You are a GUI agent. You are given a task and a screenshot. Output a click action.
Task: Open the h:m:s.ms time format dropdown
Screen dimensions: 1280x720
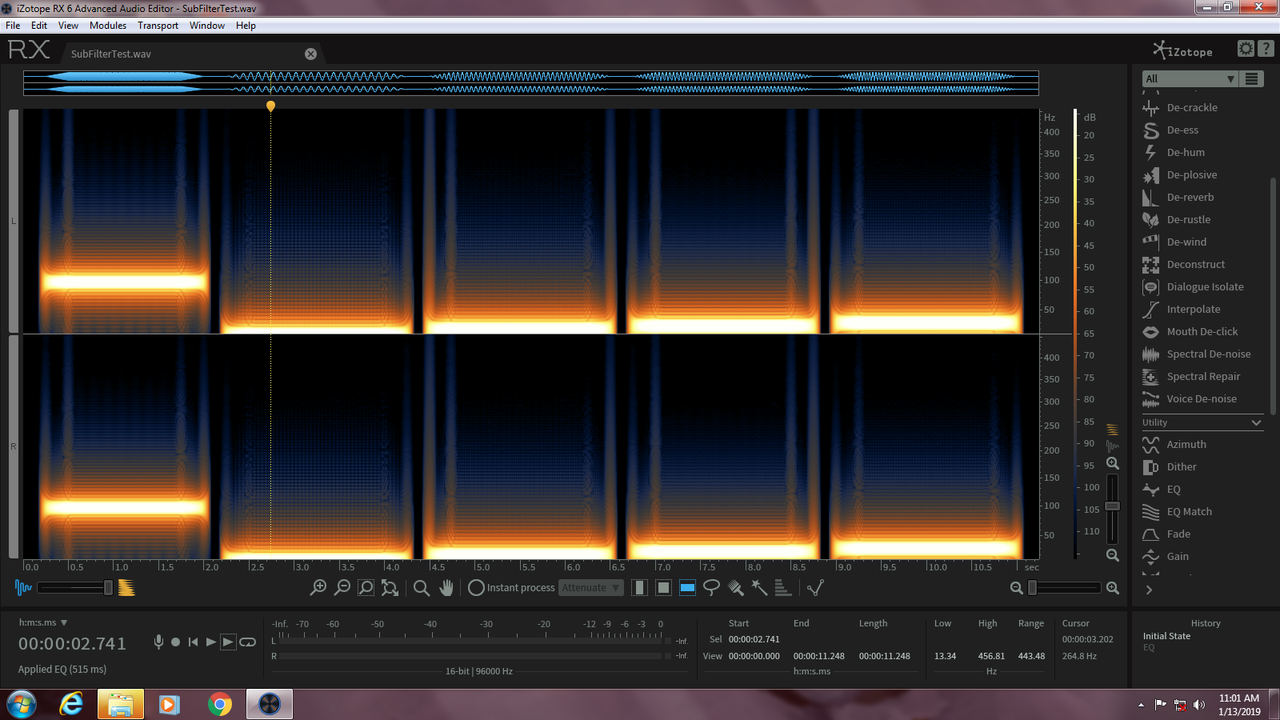click(x=43, y=622)
